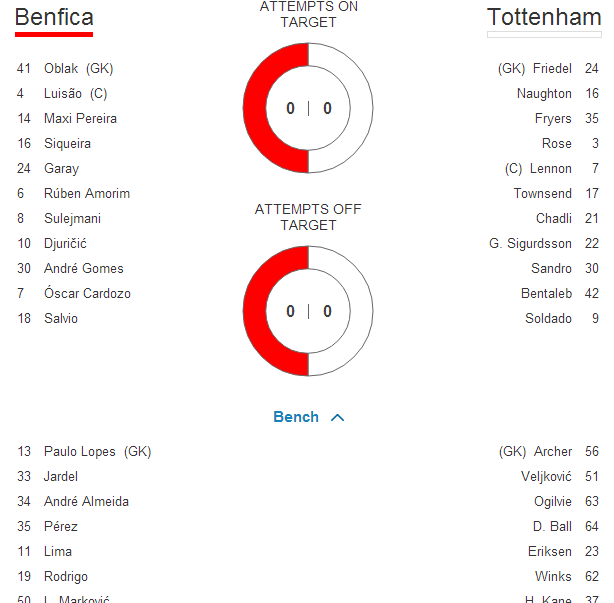Click the Attempts On Target donut chart
This screenshot has width=614, height=603.
[308, 108]
